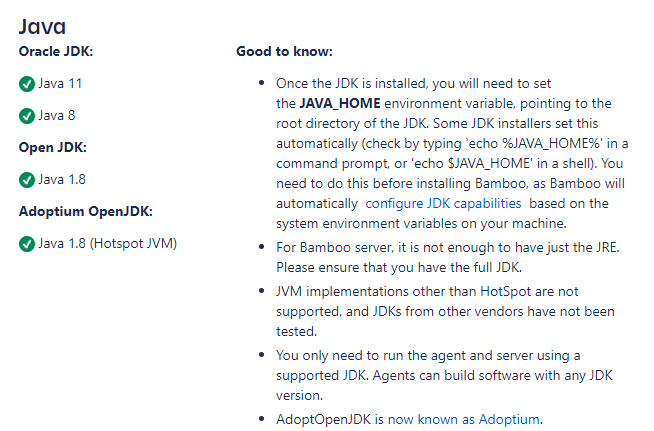Click the checkmark beside Java 1.8 (Hotspot JVM)
The image size is (654, 431).
click(x=27, y=244)
